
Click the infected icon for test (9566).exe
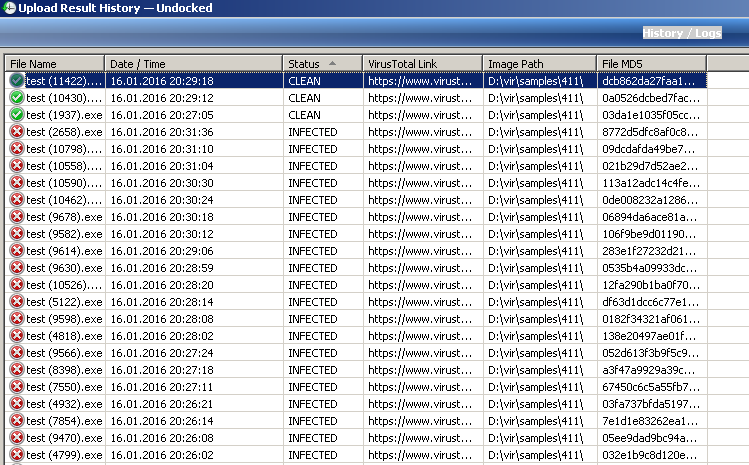click(x=17, y=353)
